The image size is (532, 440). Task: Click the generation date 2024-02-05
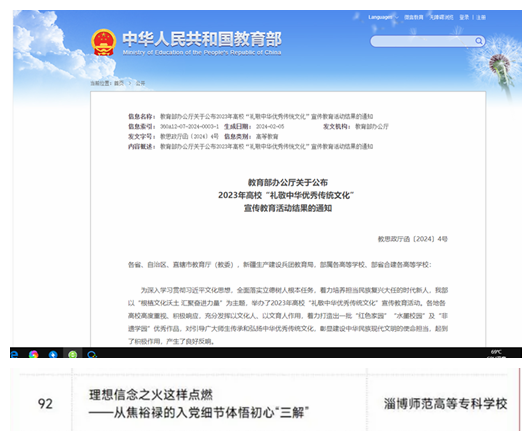(270, 127)
